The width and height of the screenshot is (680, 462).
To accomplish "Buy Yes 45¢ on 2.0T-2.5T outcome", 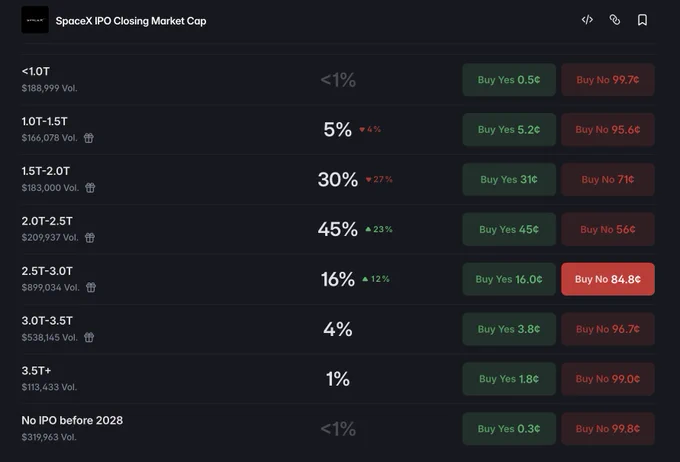I will point(509,229).
